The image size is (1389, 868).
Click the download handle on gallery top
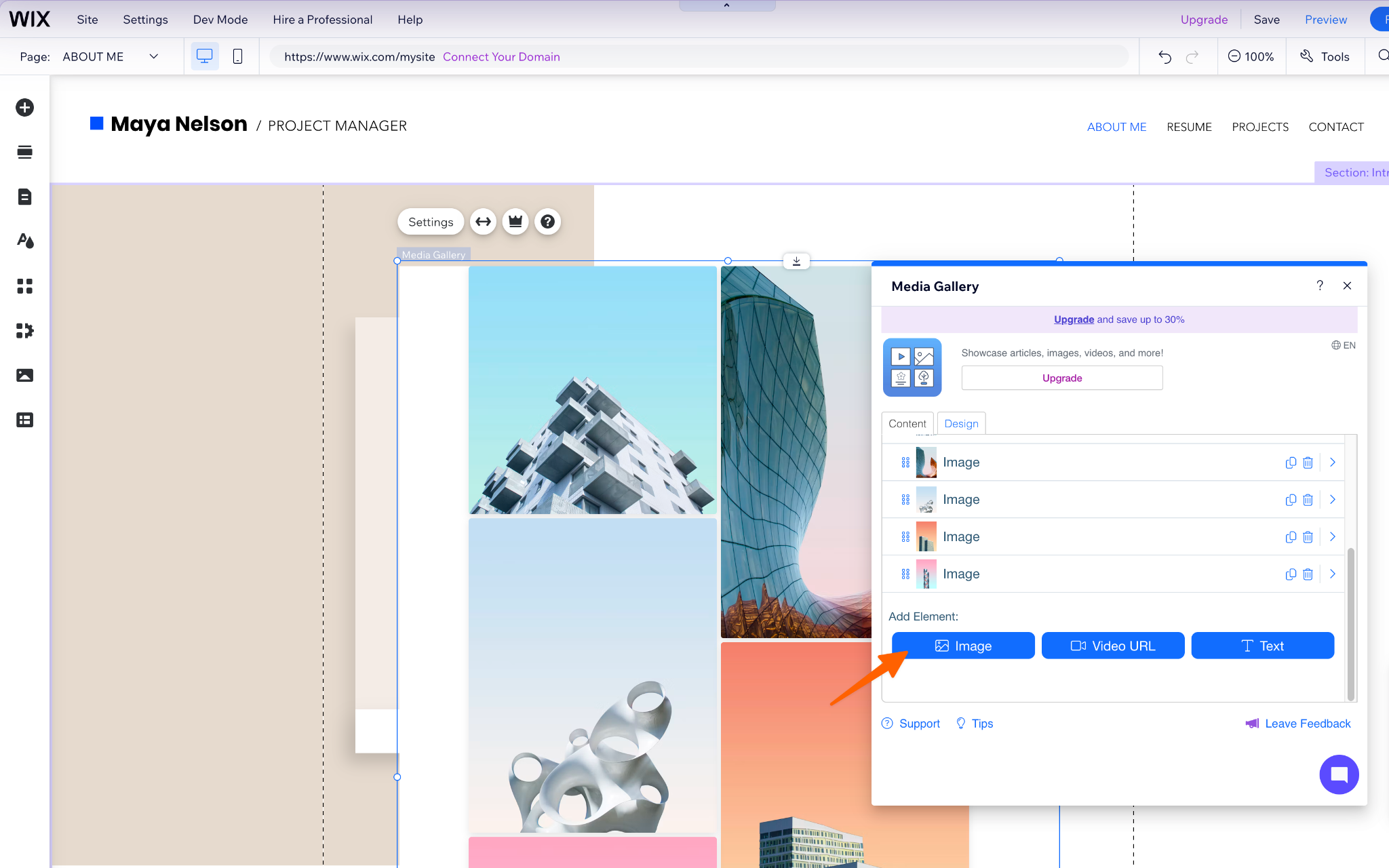796,261
